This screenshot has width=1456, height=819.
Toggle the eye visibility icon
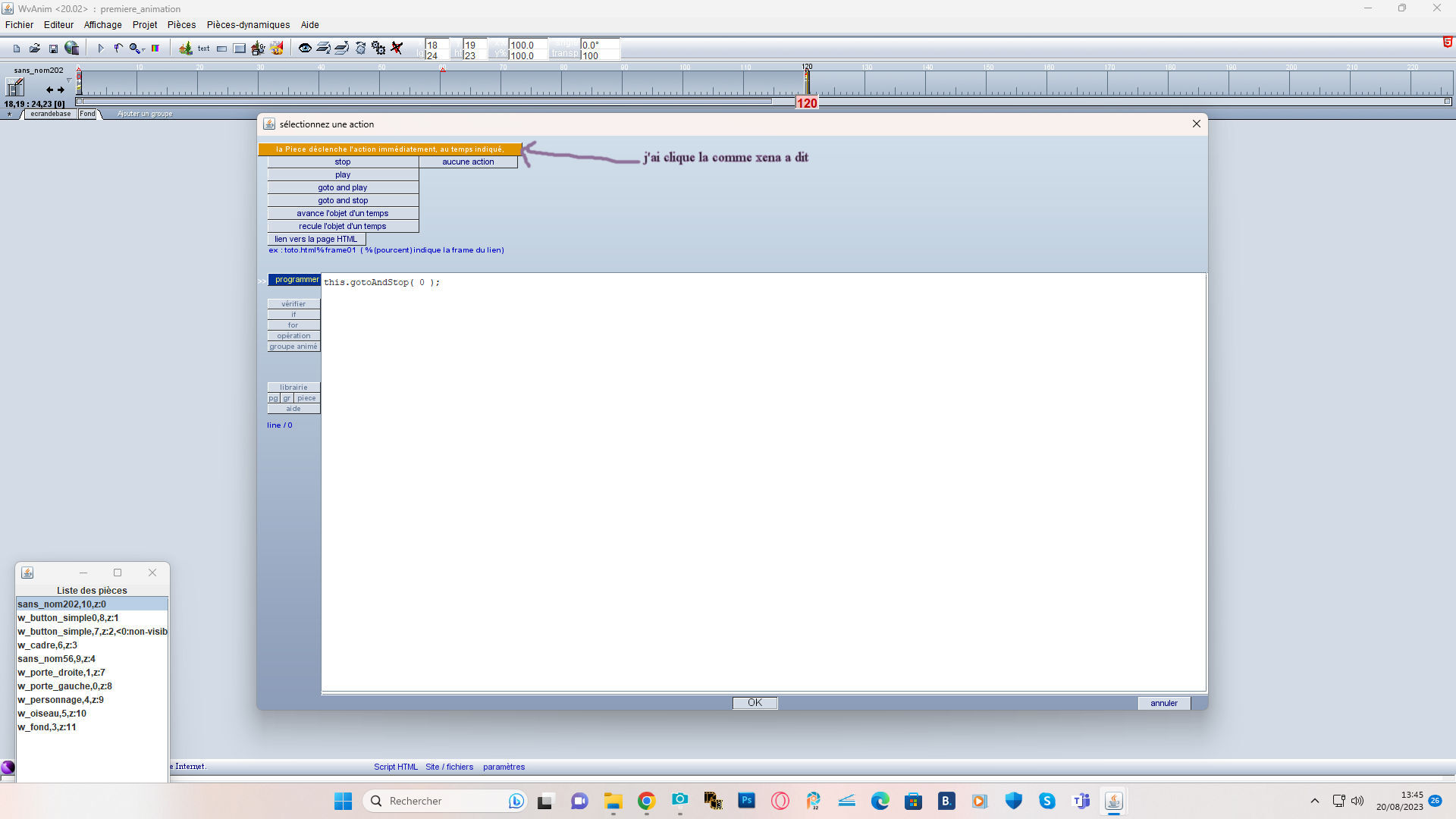click(x=305, y=49)
